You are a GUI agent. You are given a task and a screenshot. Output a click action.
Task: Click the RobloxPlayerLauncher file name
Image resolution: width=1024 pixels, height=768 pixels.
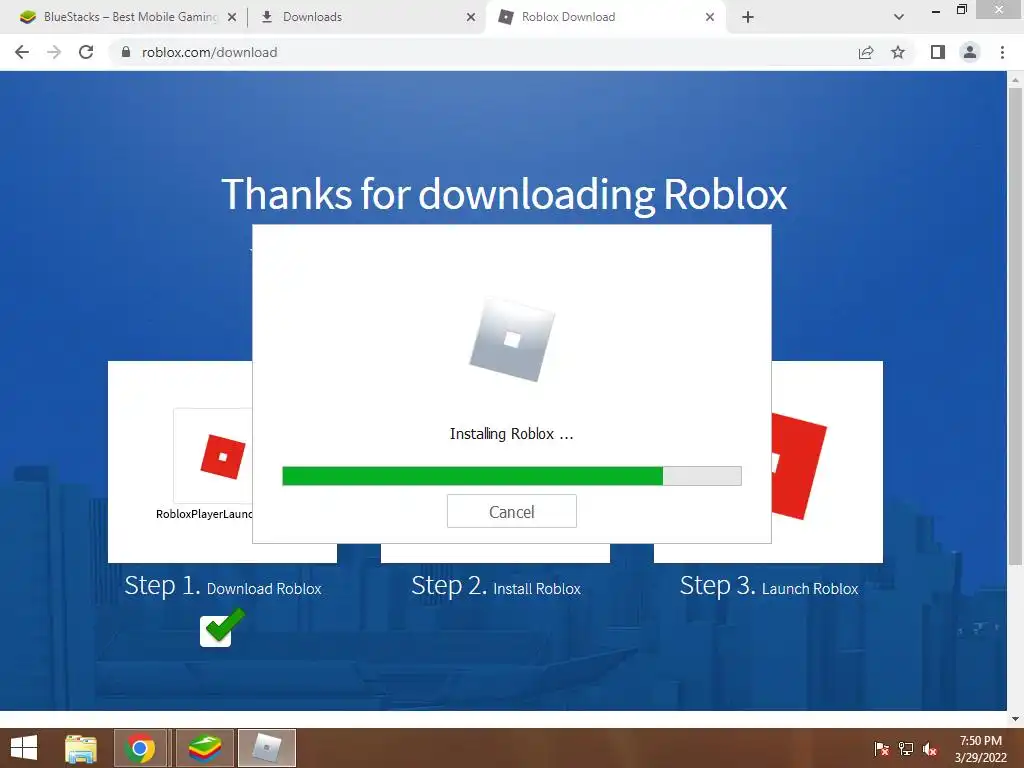pos(204,514)
